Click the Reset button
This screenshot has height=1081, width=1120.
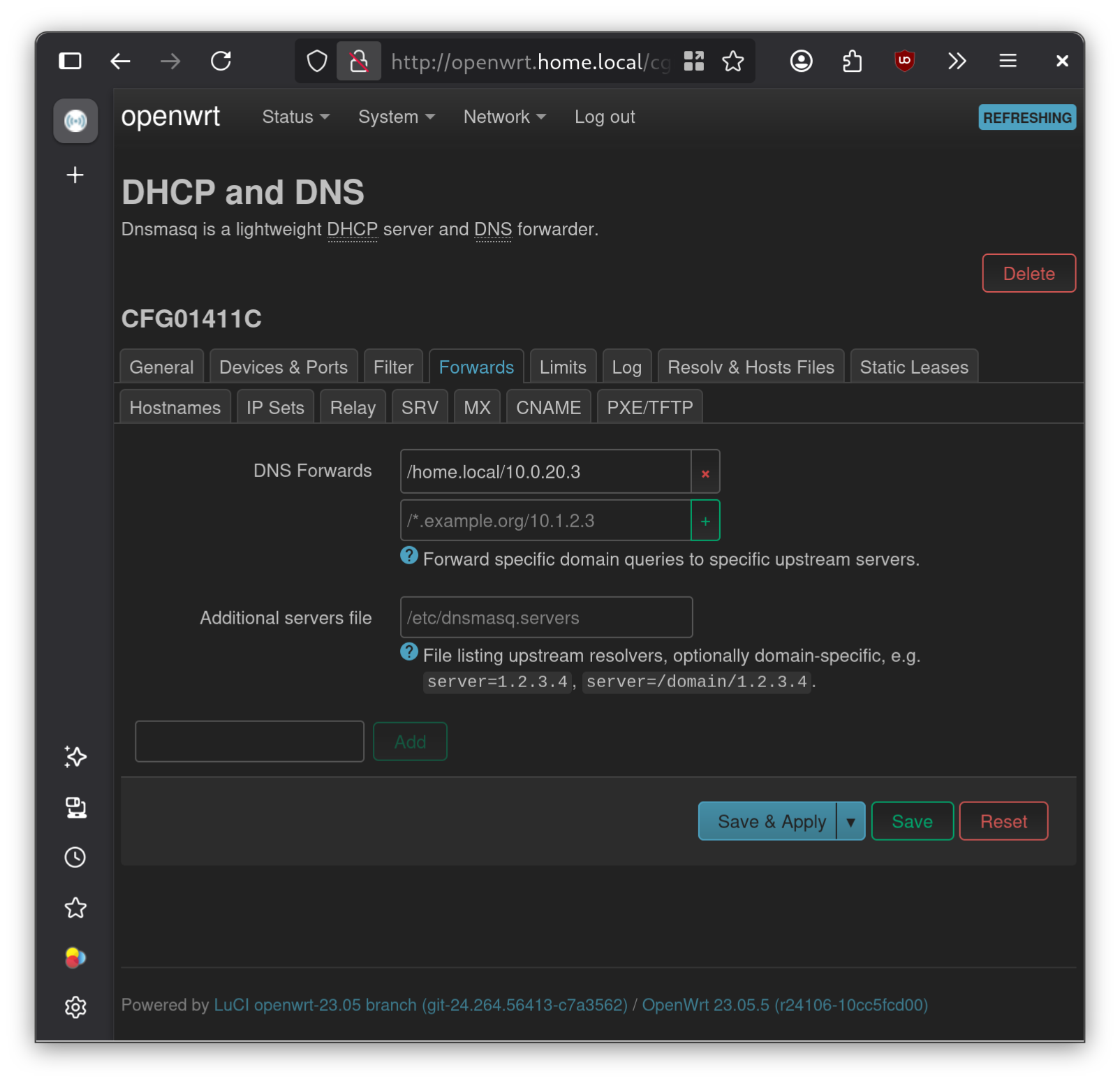[x=1003, y=822]
